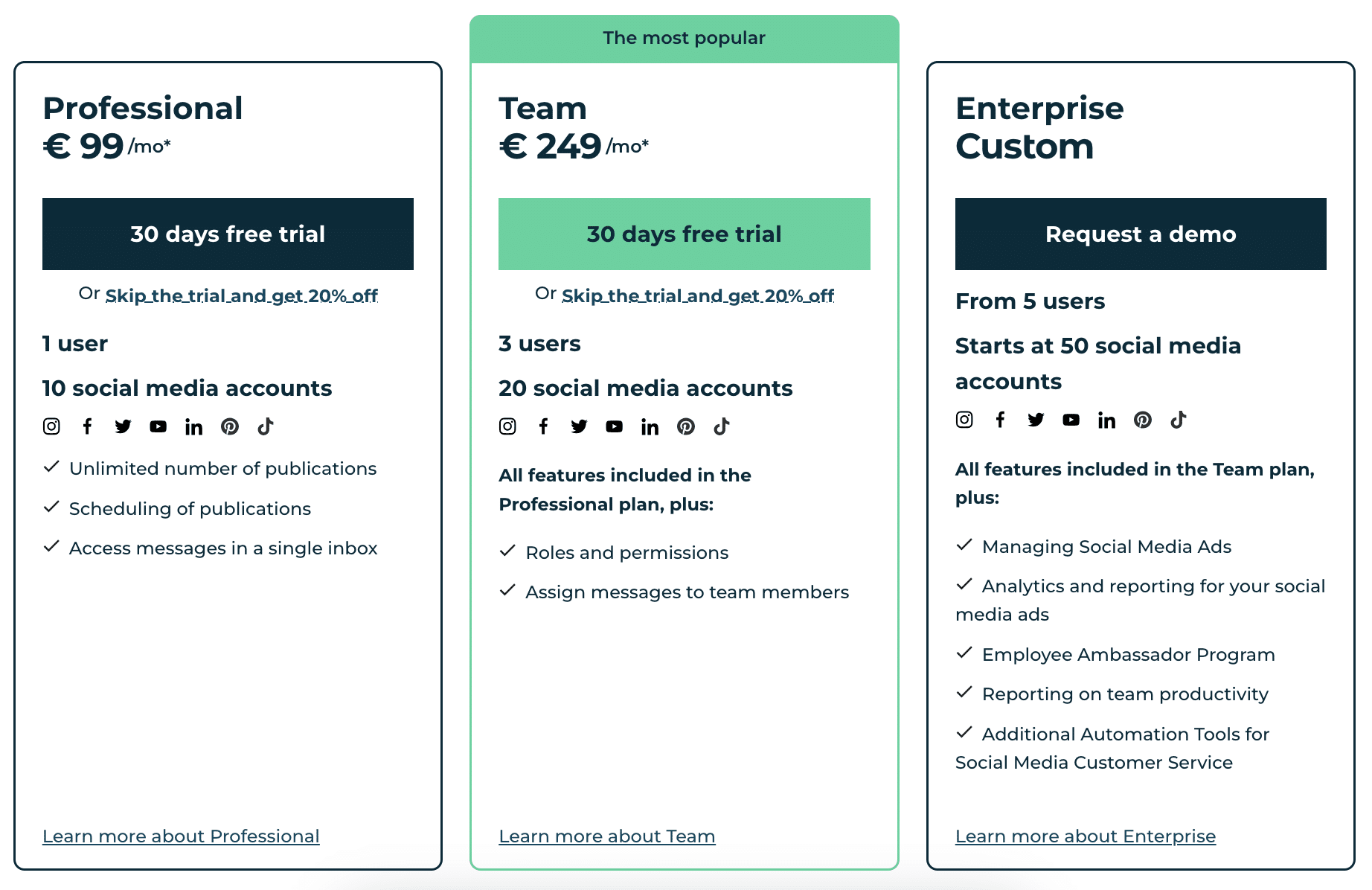Click the Facebook icon in Enterprise plan
Image resolution: width=1372 pixels, height=890 pixels.
pos(1000,420)
